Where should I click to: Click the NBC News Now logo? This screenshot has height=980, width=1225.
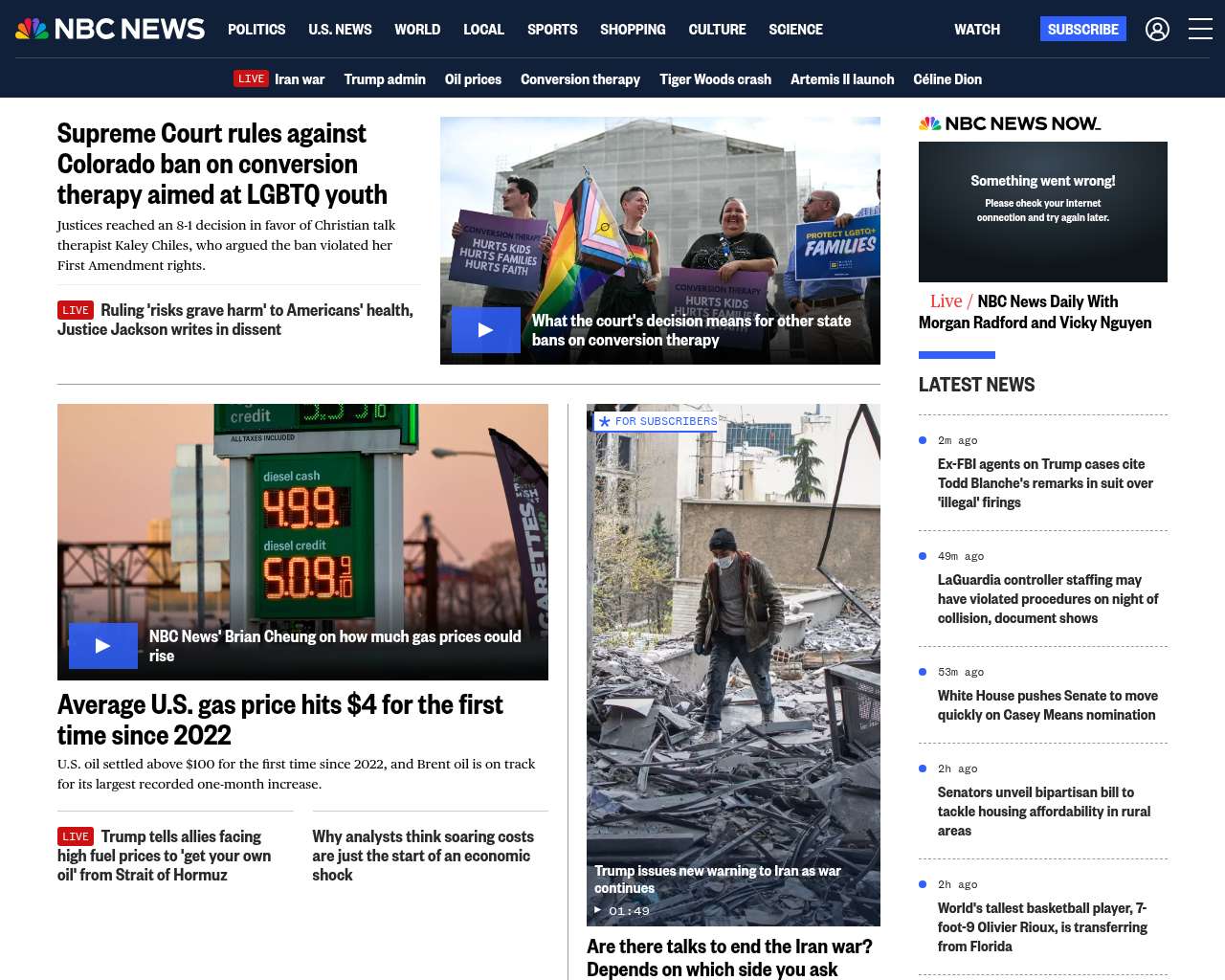coord(1010,123)
